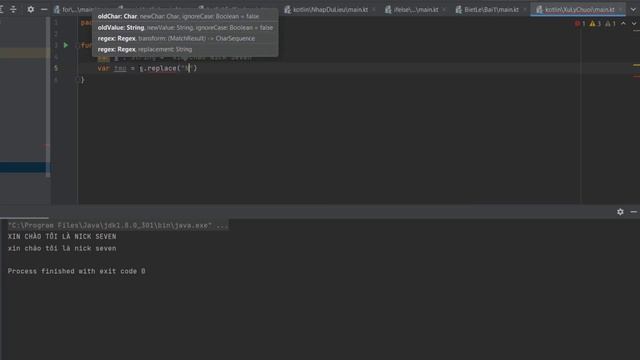Close the BietLe\BaiT\main.kt tab
Viewport: 640px width, 360px height.
(x=524, y=9)
